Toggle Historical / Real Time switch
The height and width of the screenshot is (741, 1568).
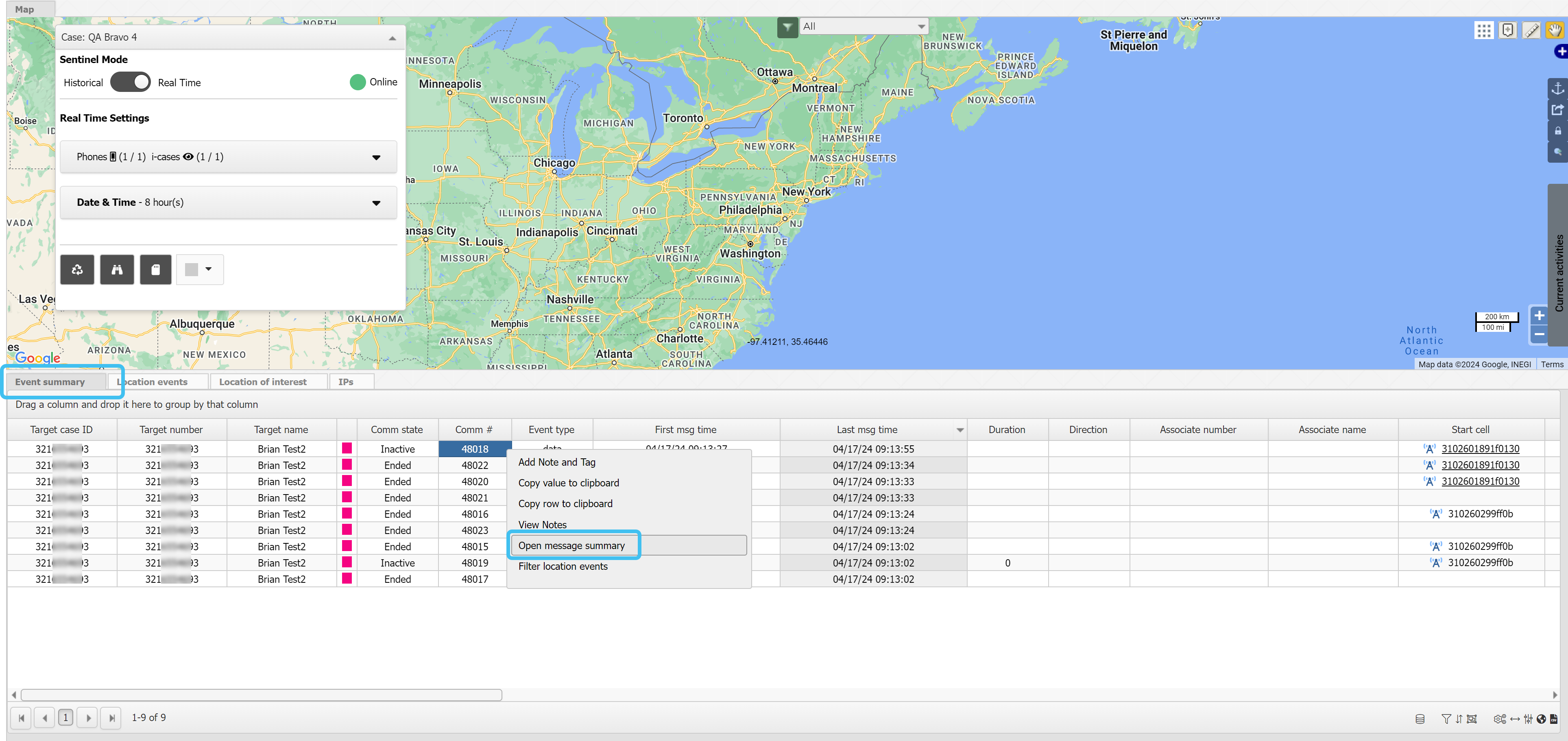[x=130, y=82]
